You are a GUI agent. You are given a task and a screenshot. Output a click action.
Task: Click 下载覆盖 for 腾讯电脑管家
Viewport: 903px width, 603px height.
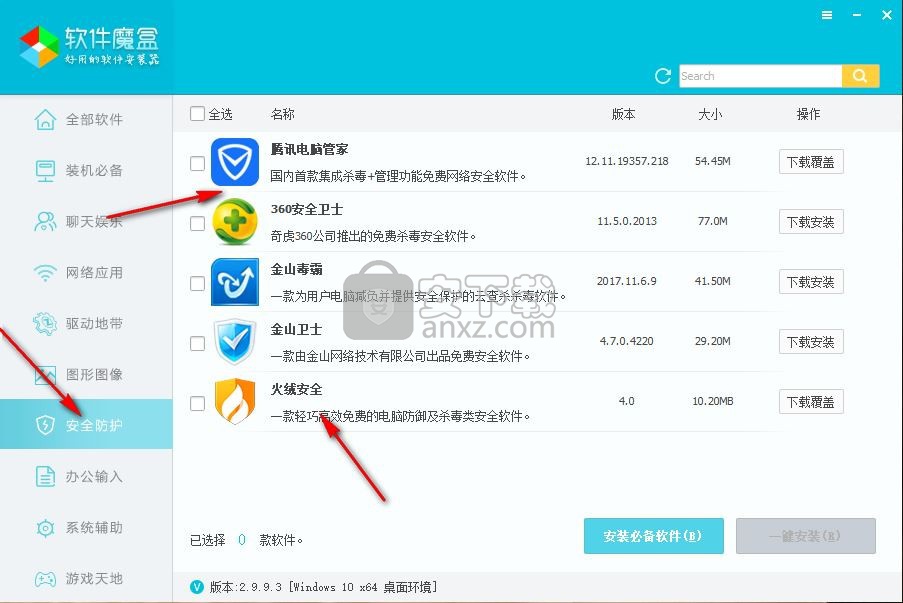point(811,162)
